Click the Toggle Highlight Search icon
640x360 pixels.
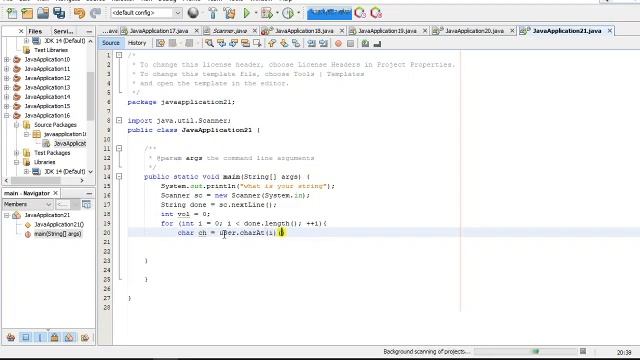coord(245,43)
